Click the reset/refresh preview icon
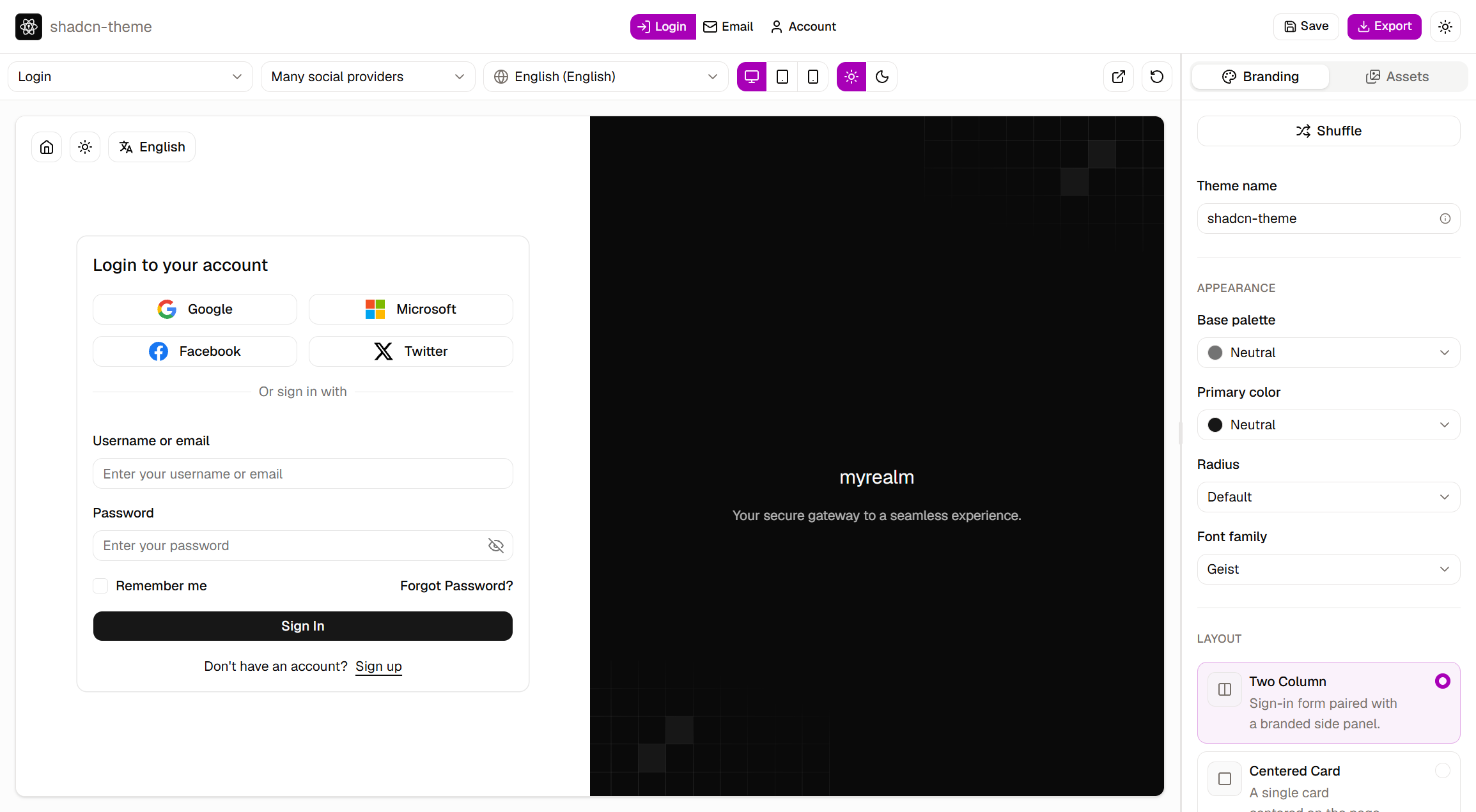Viewport: 1476px width, 812px height. [x=1157, y=77]
